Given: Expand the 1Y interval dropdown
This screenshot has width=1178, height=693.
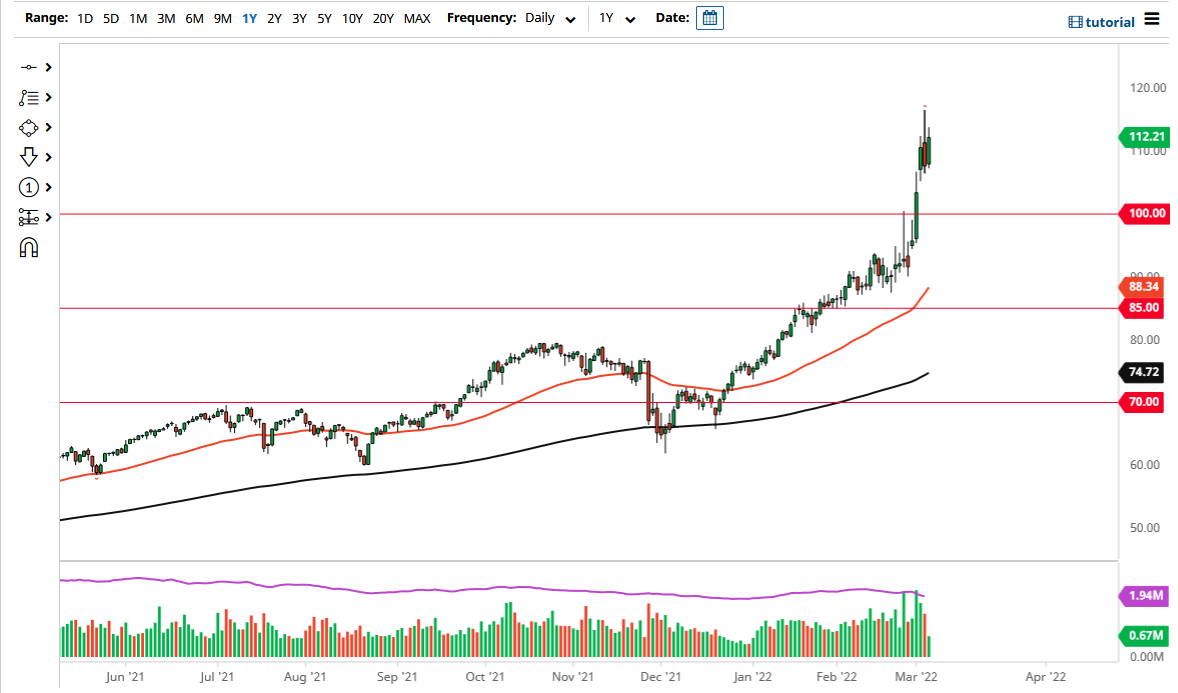Looking at the screenshot, I should [617, 18].
